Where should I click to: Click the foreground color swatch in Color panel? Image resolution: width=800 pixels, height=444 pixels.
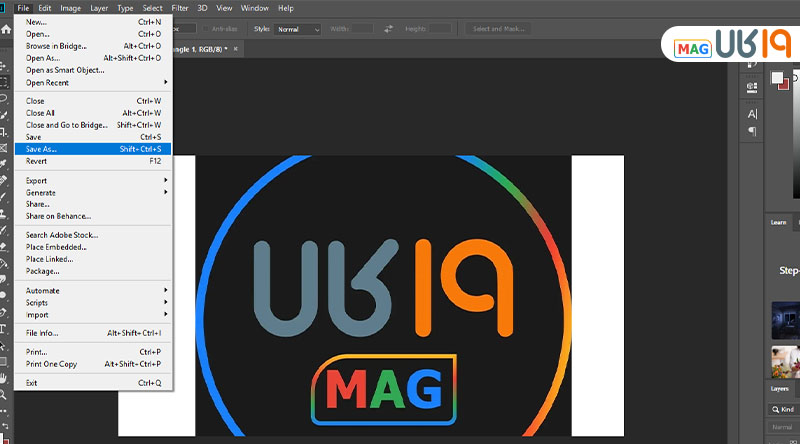tap(777, 78)
